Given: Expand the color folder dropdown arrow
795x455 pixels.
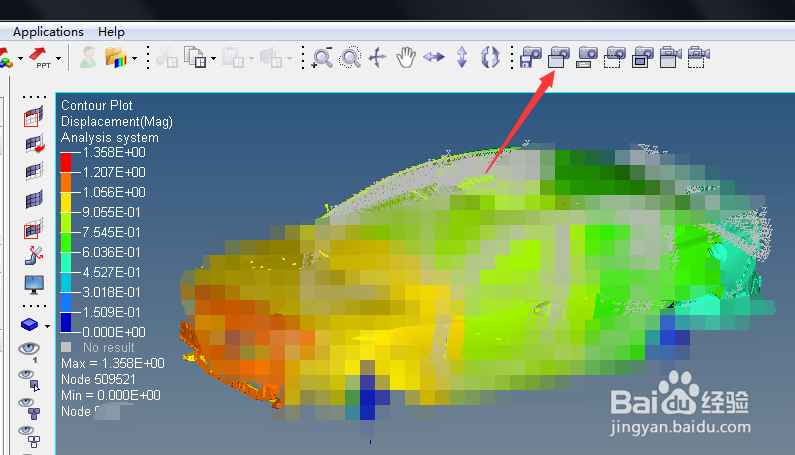Looking at the screenshot, I should (134, 58).
